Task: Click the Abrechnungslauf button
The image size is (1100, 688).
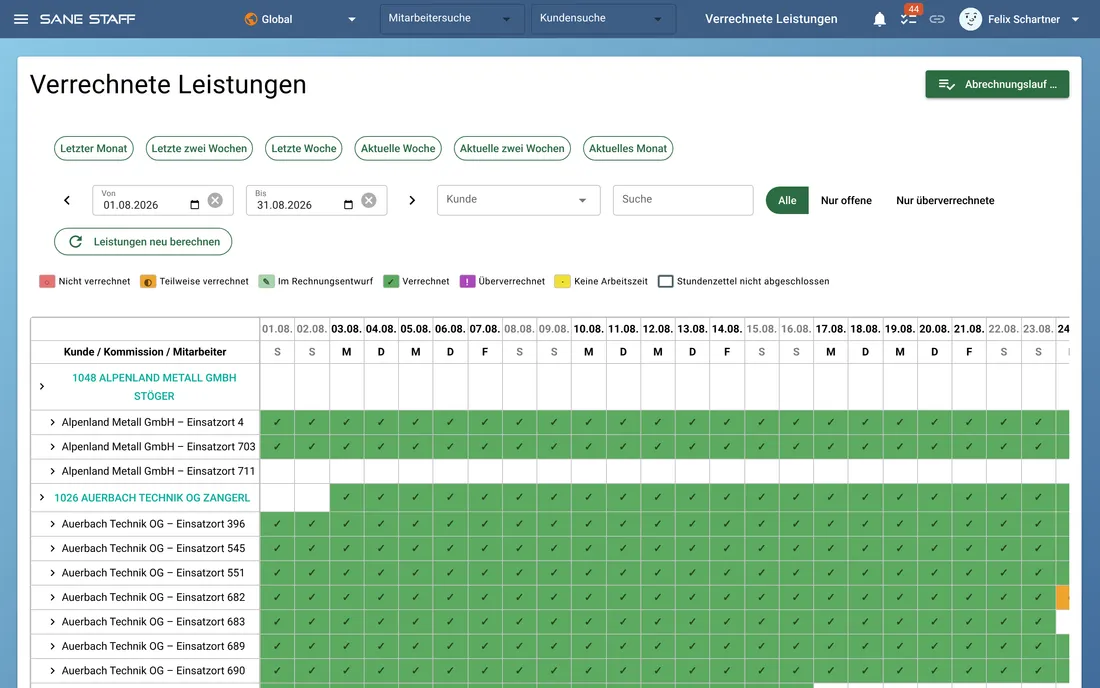Action: point(997,84)
